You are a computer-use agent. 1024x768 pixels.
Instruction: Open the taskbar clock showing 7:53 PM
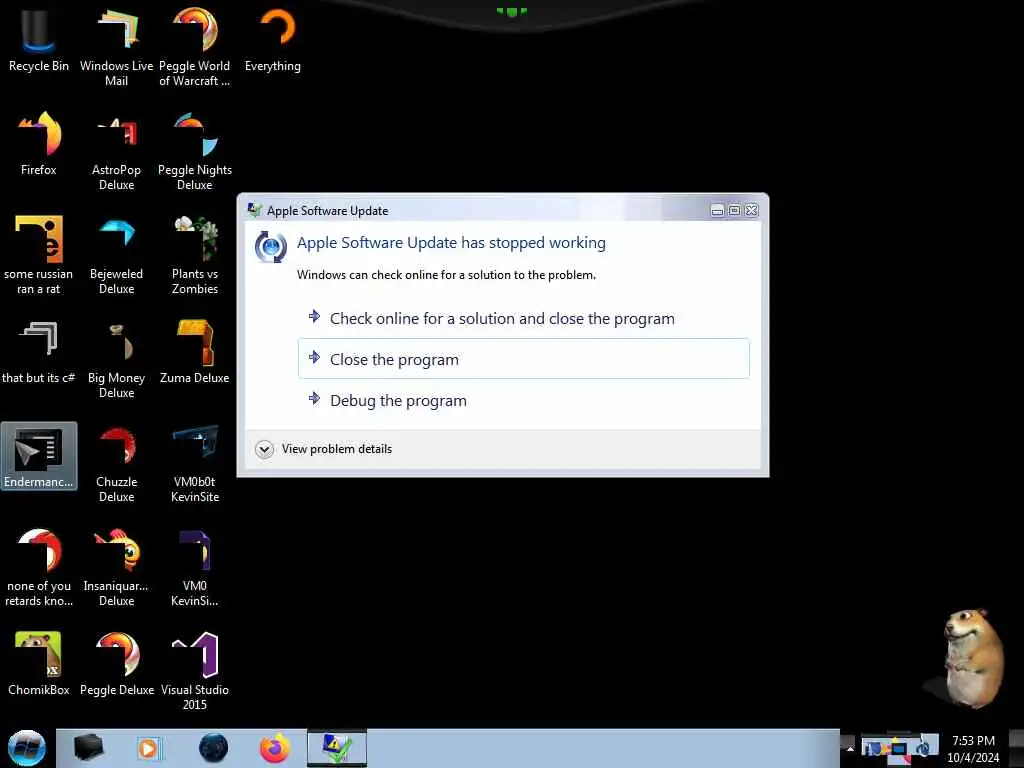click(973, 748)
